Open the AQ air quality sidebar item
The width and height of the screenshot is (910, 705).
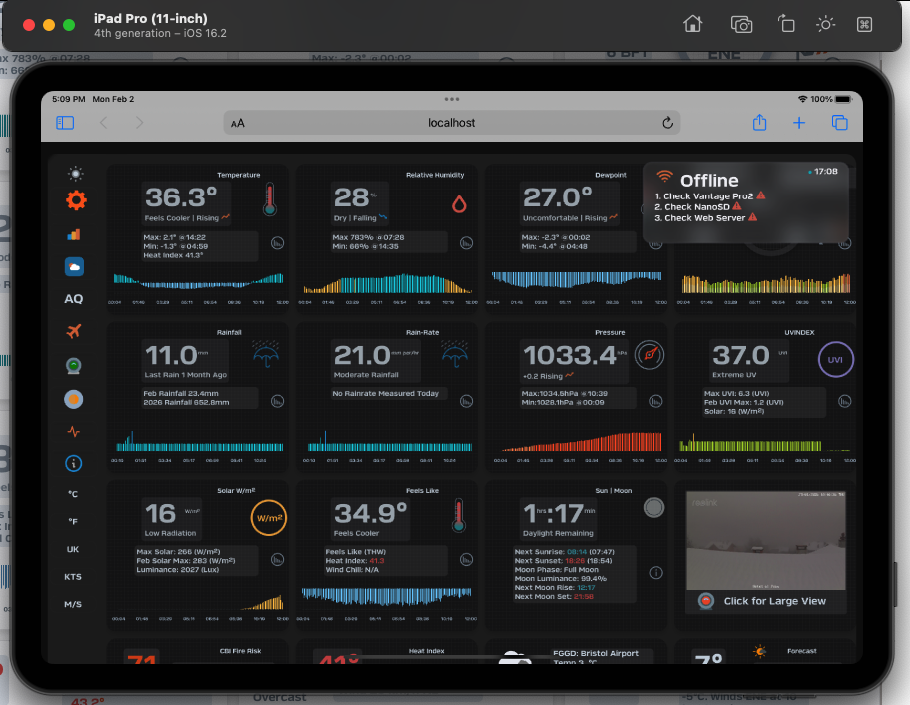click(x=74, y=299)
